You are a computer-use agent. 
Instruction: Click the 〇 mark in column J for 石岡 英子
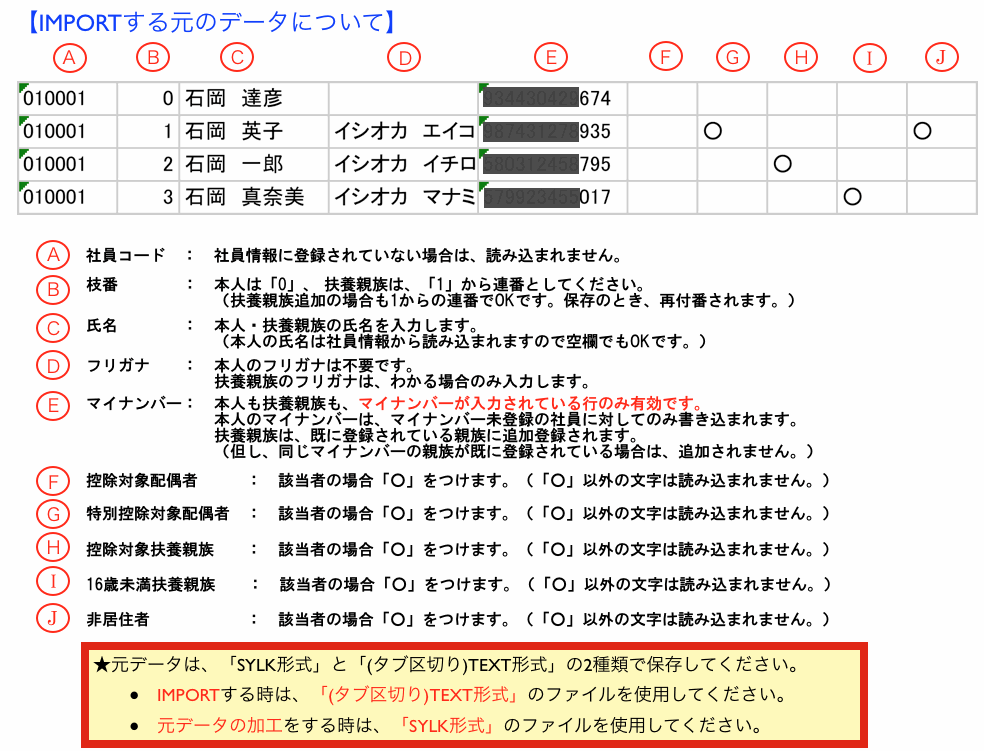pyautogui.click(x=922, y=131)
